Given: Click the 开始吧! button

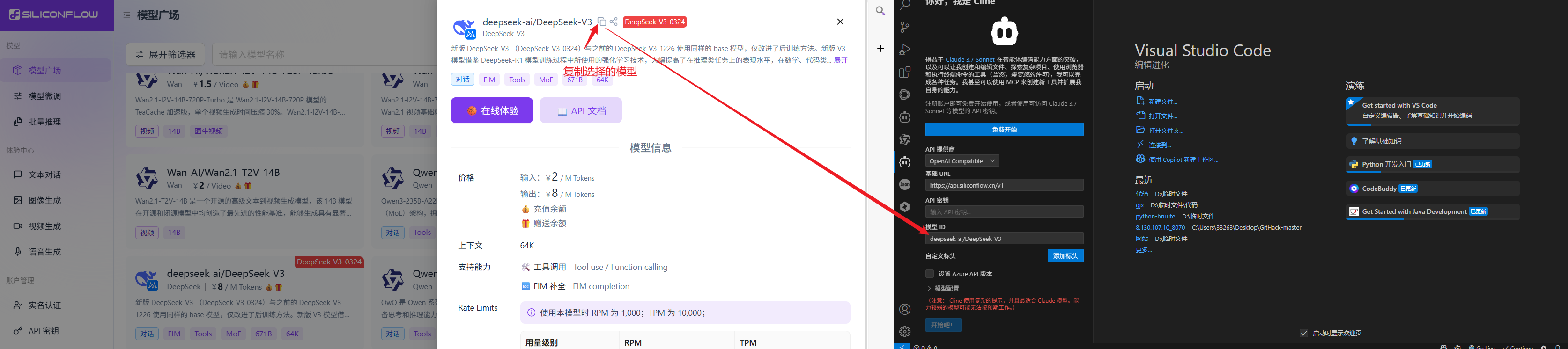Looking at the screenshot, I should 943,325.
